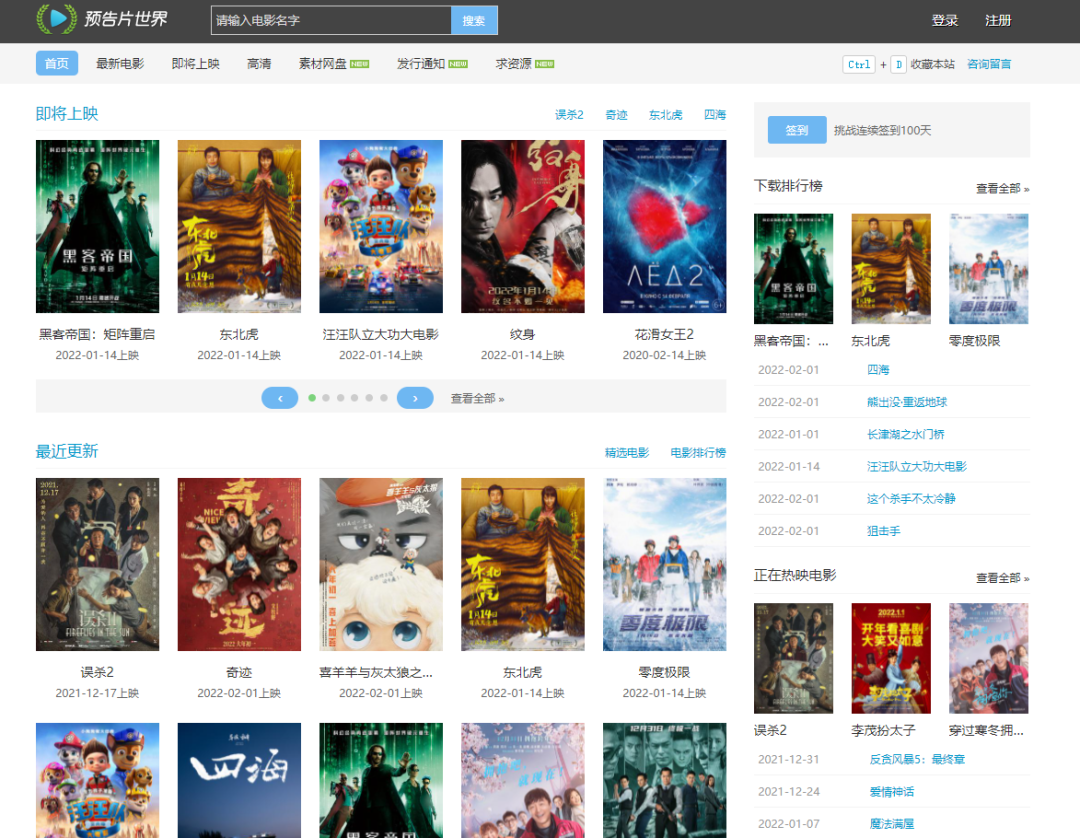Open the 发行通知 navigation item
1080x838 pixels.
point(432,63)
